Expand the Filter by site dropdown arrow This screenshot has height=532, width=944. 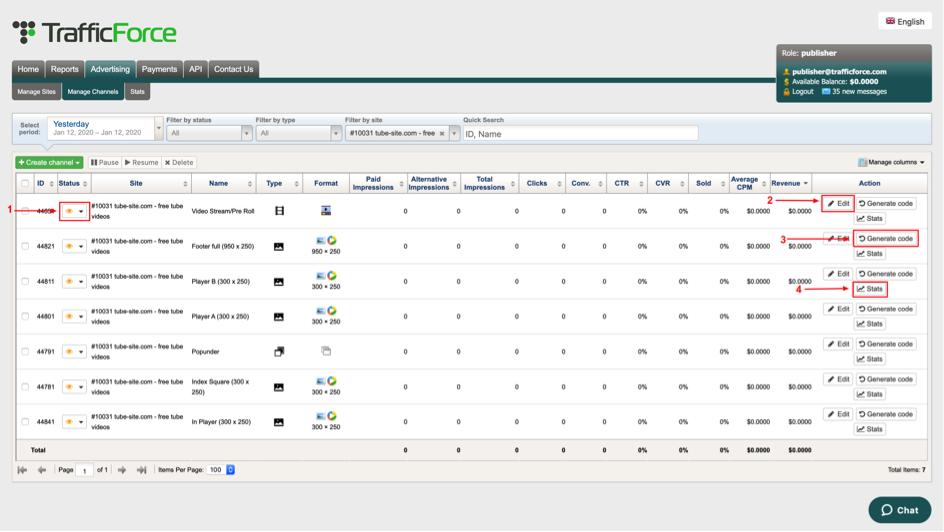pos(455,134)
